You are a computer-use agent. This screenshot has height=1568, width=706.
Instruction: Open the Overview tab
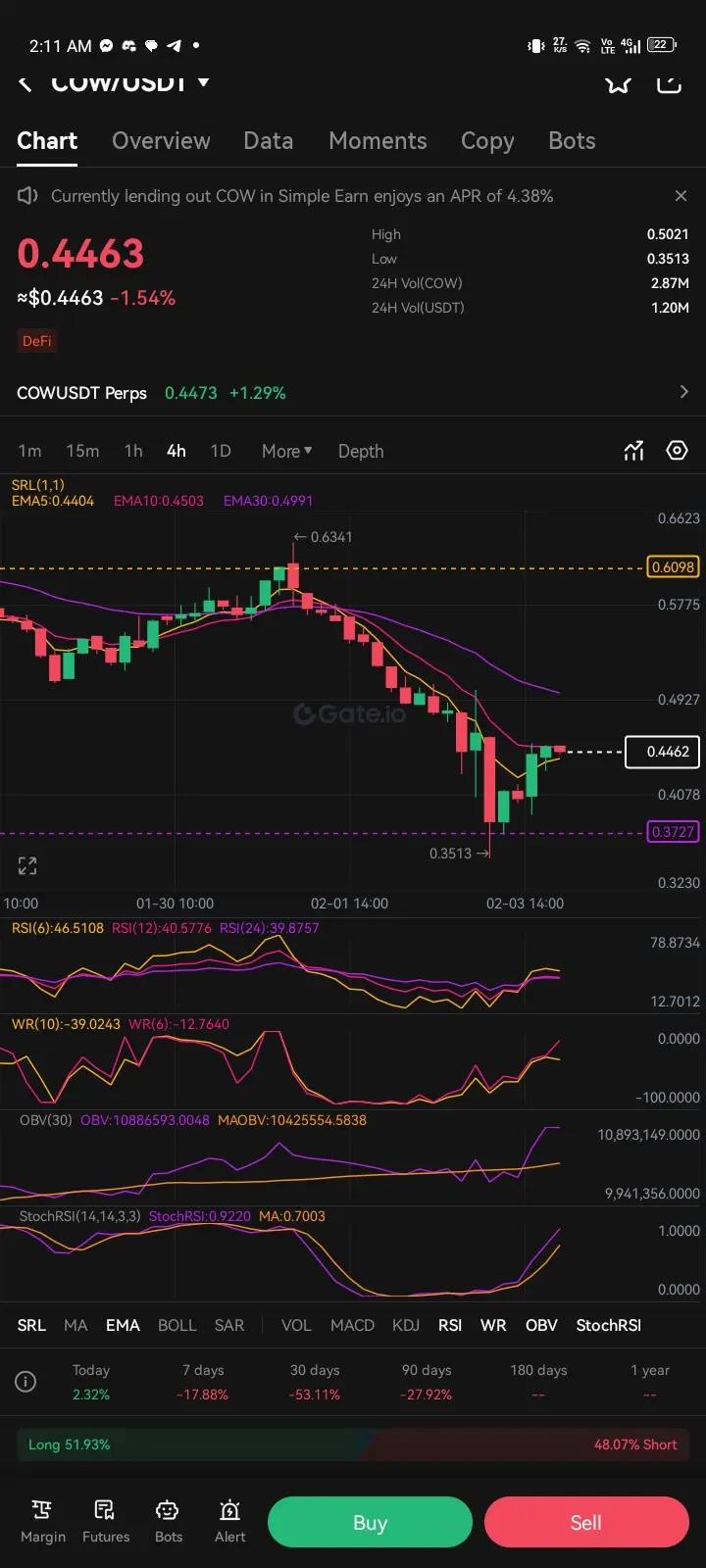click(161, 141)
